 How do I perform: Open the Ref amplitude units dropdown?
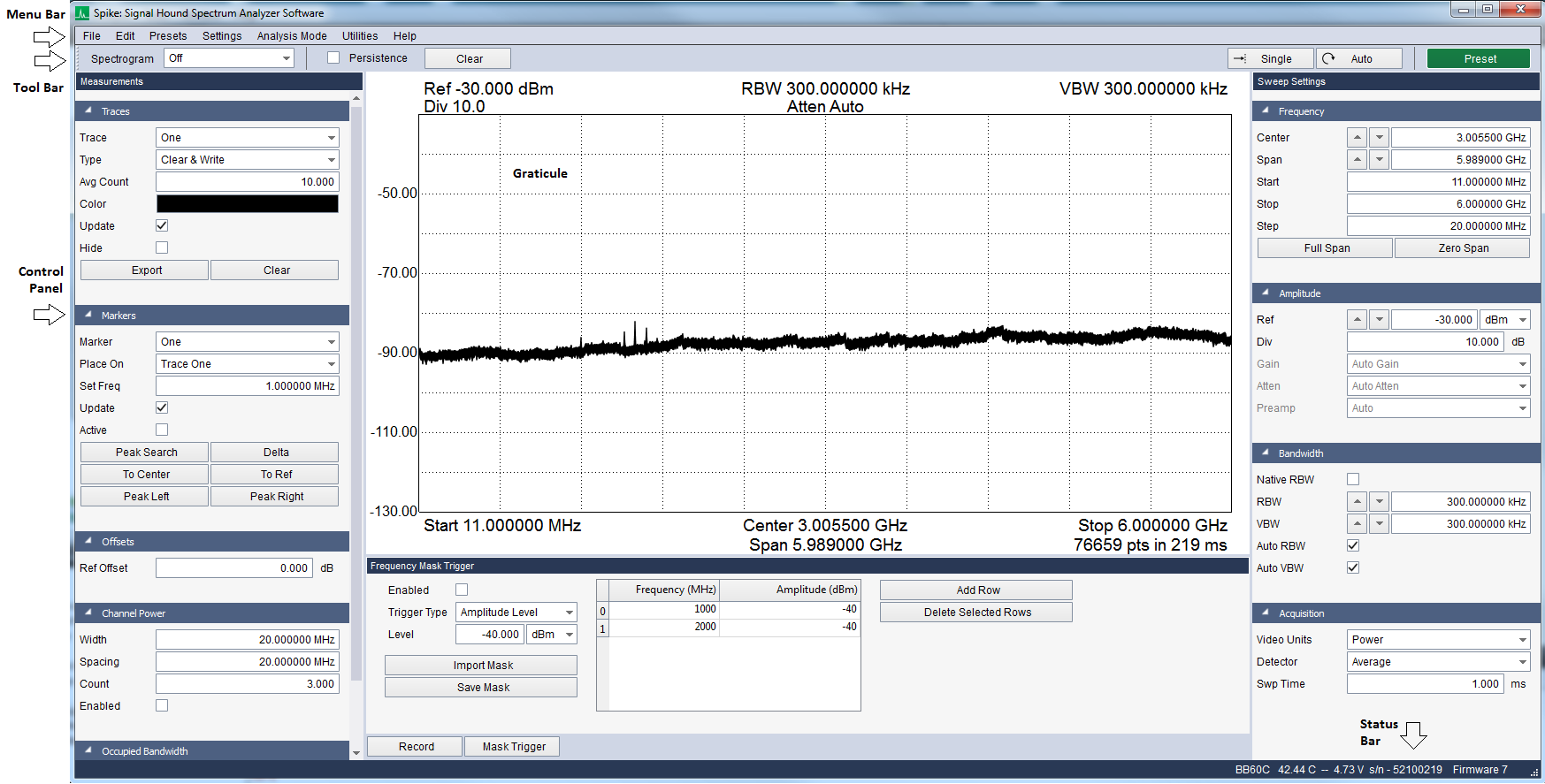[x=1505, y=320]
